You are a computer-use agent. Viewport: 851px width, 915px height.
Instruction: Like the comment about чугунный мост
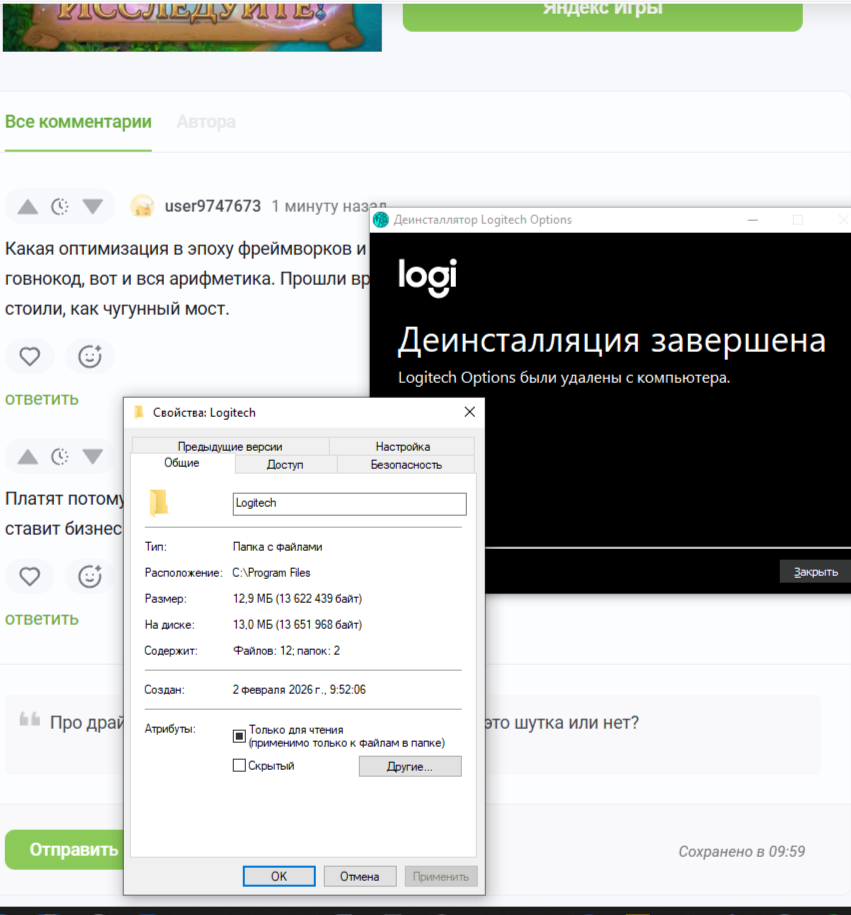point(30,357)
